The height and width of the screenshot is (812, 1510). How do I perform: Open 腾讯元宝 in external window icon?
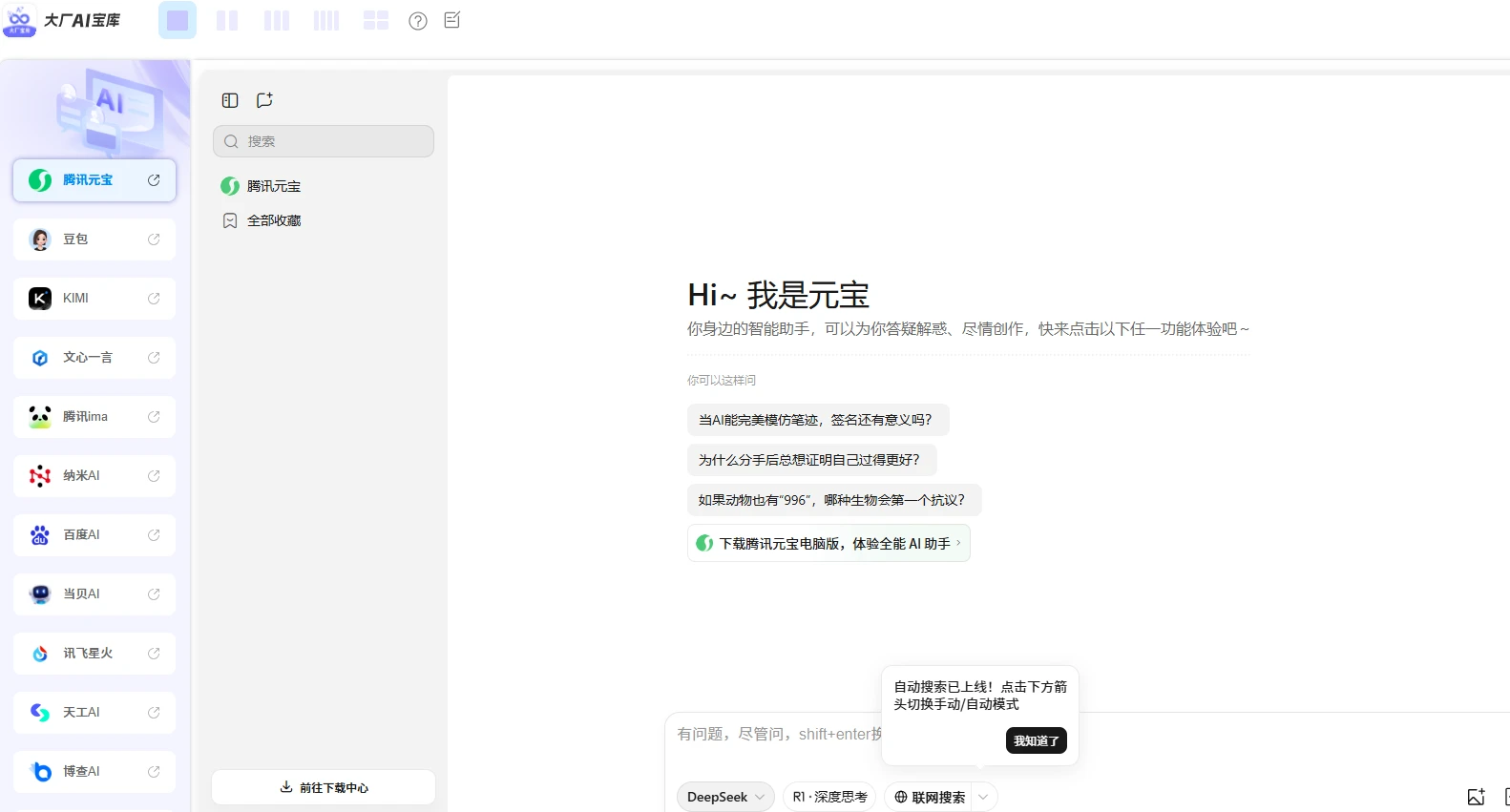coord(154,180)
